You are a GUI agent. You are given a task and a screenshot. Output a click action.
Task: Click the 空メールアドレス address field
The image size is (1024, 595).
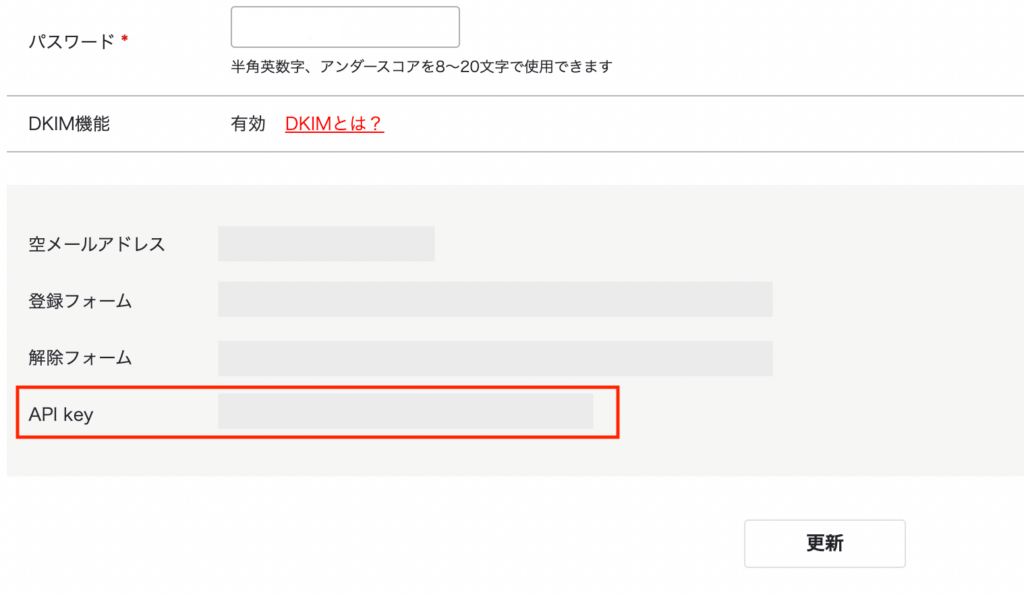(326, 243)
